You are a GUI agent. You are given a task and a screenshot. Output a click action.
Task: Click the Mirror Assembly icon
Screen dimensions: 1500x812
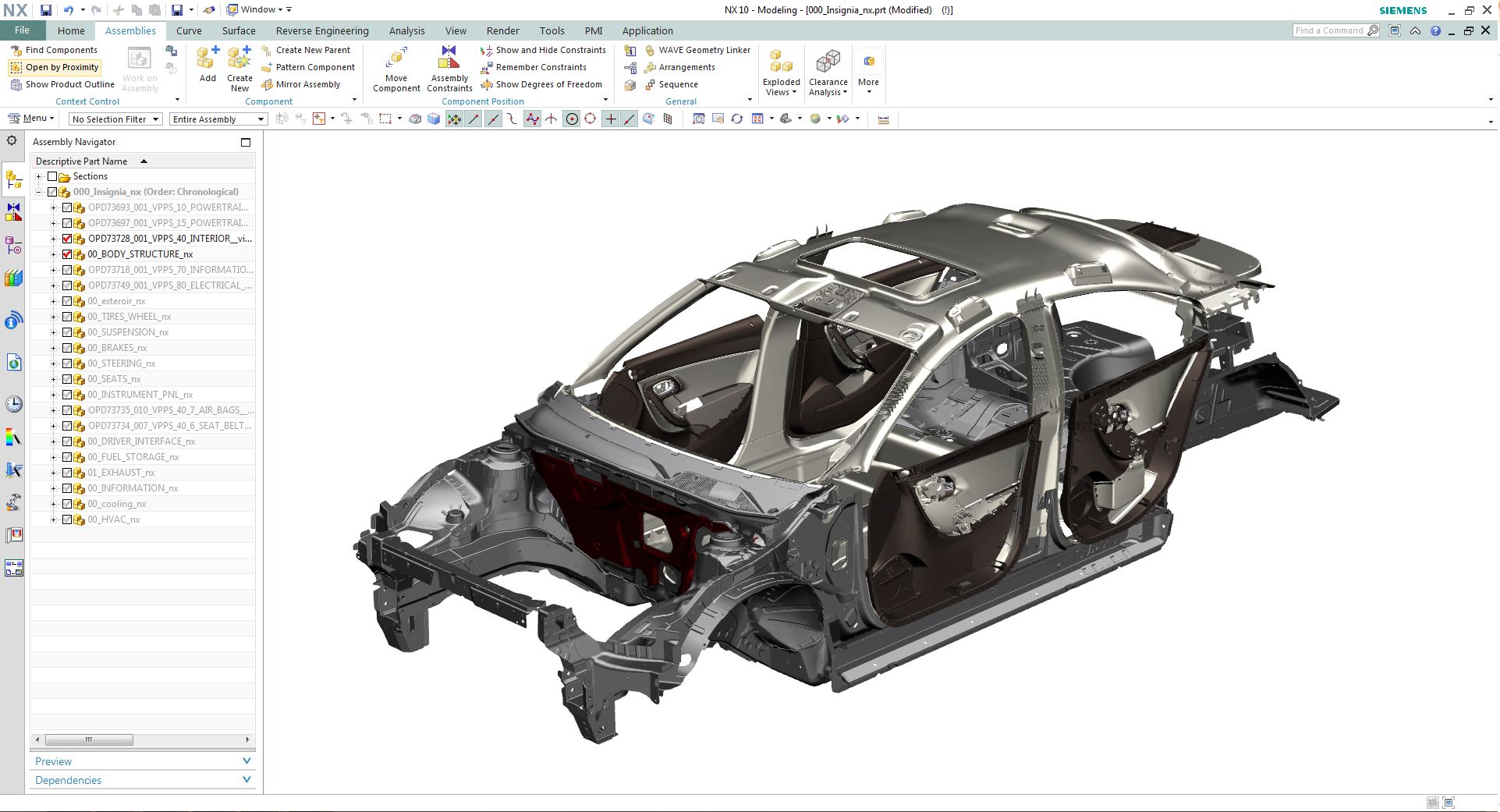point(267,84)
